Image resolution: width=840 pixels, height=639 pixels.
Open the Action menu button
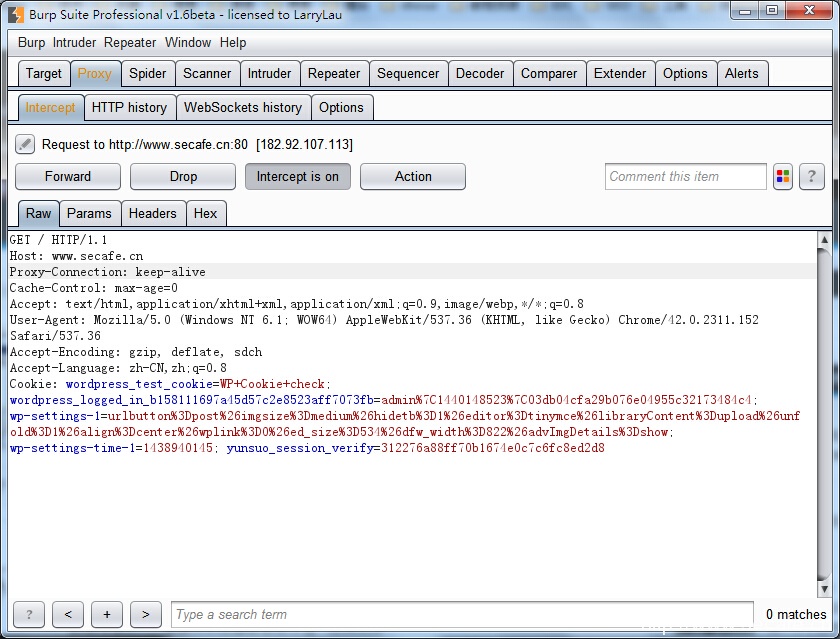(x=412, y=176)
